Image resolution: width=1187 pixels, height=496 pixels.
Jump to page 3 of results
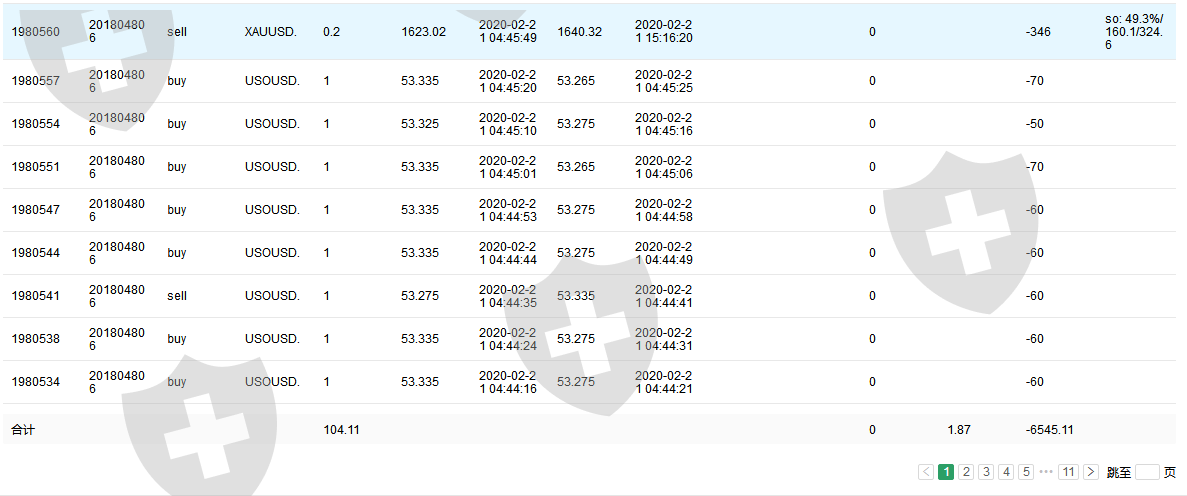986,472
